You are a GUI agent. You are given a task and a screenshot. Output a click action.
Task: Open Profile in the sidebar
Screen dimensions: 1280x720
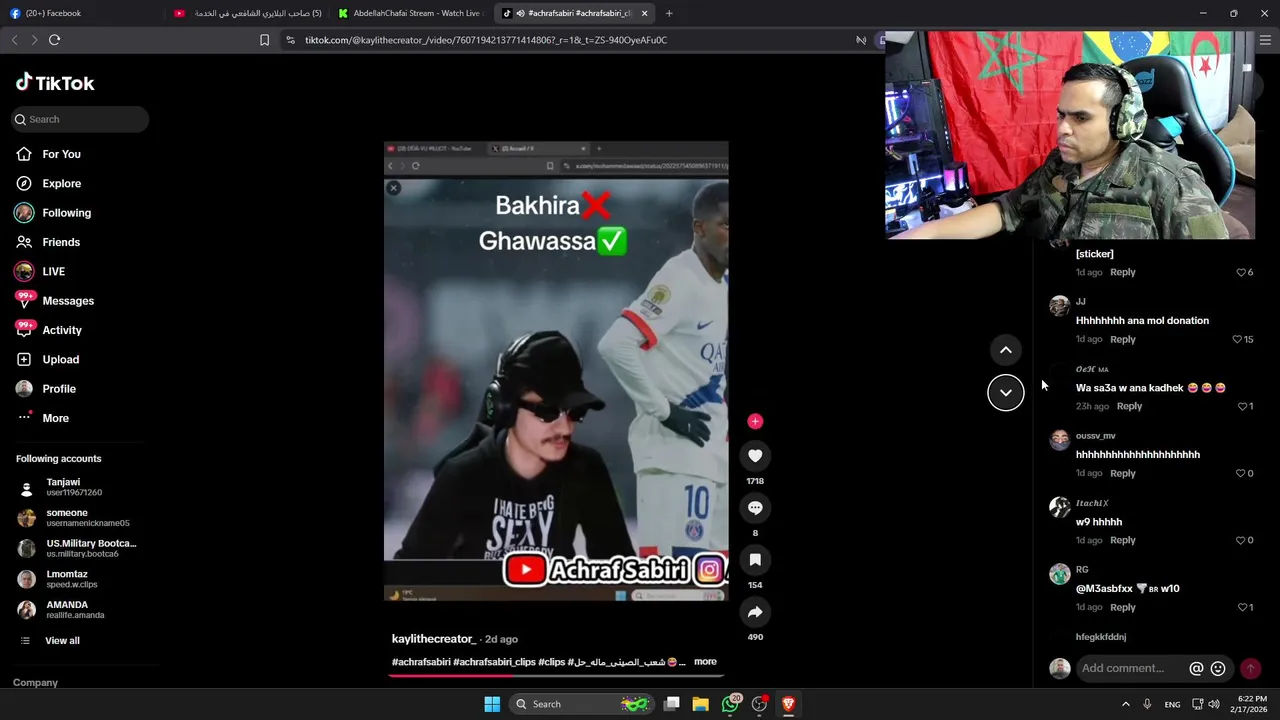click(58, 389)
